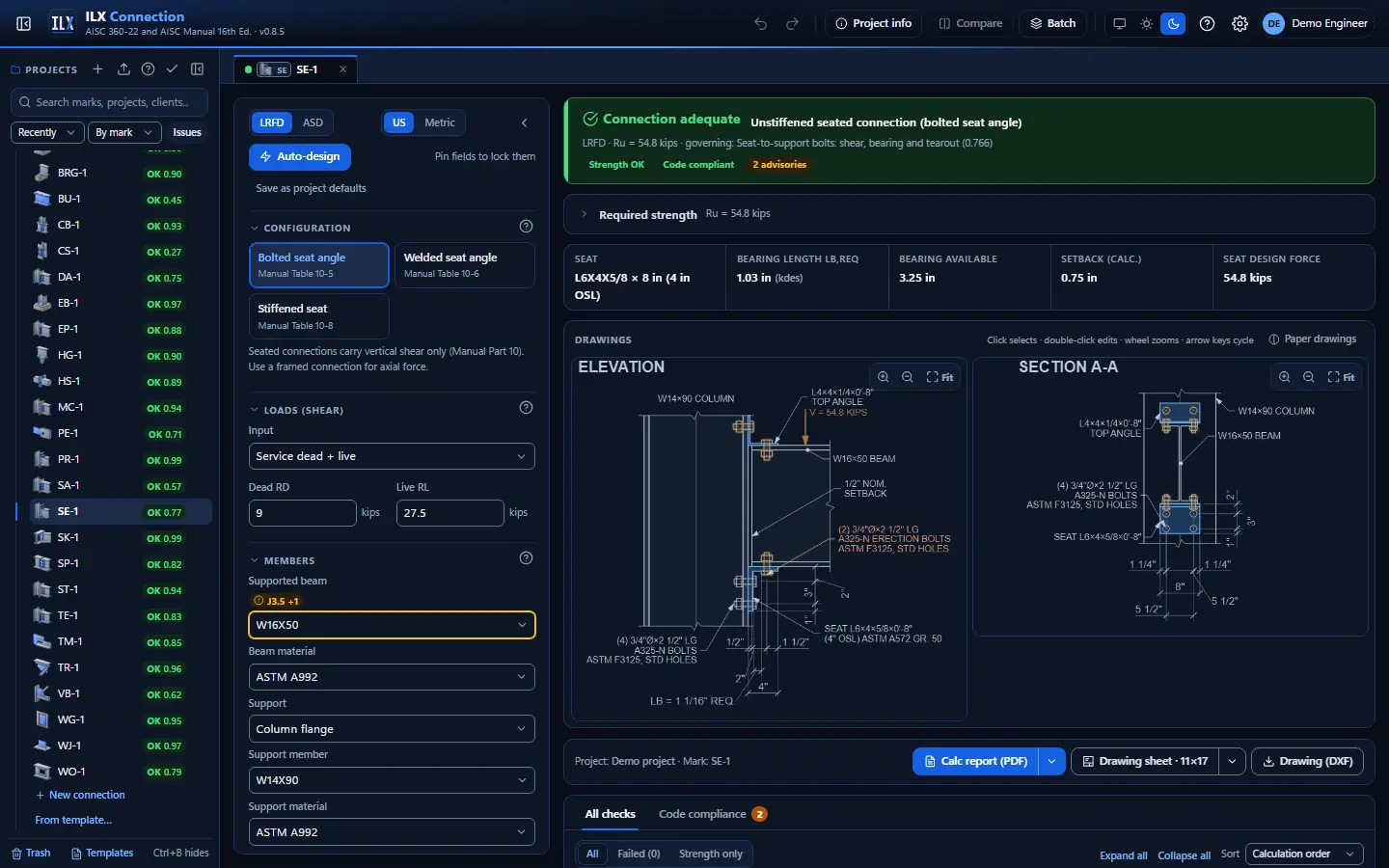
Task: Open the By mark grouping dropdown
Action: pyautogui.click(x=123, y=132)
